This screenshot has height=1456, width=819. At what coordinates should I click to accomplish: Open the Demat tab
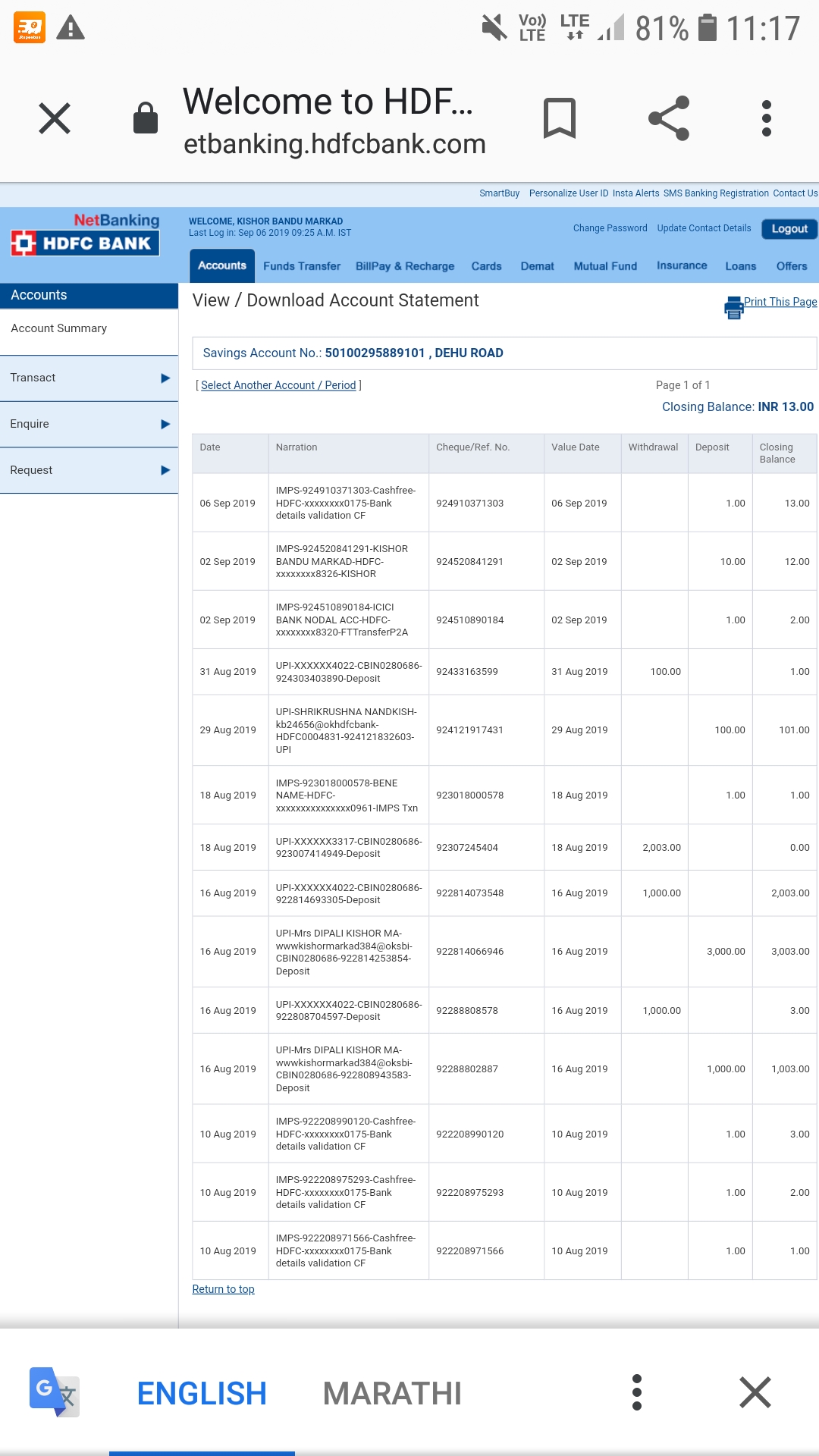coord(537,266)
